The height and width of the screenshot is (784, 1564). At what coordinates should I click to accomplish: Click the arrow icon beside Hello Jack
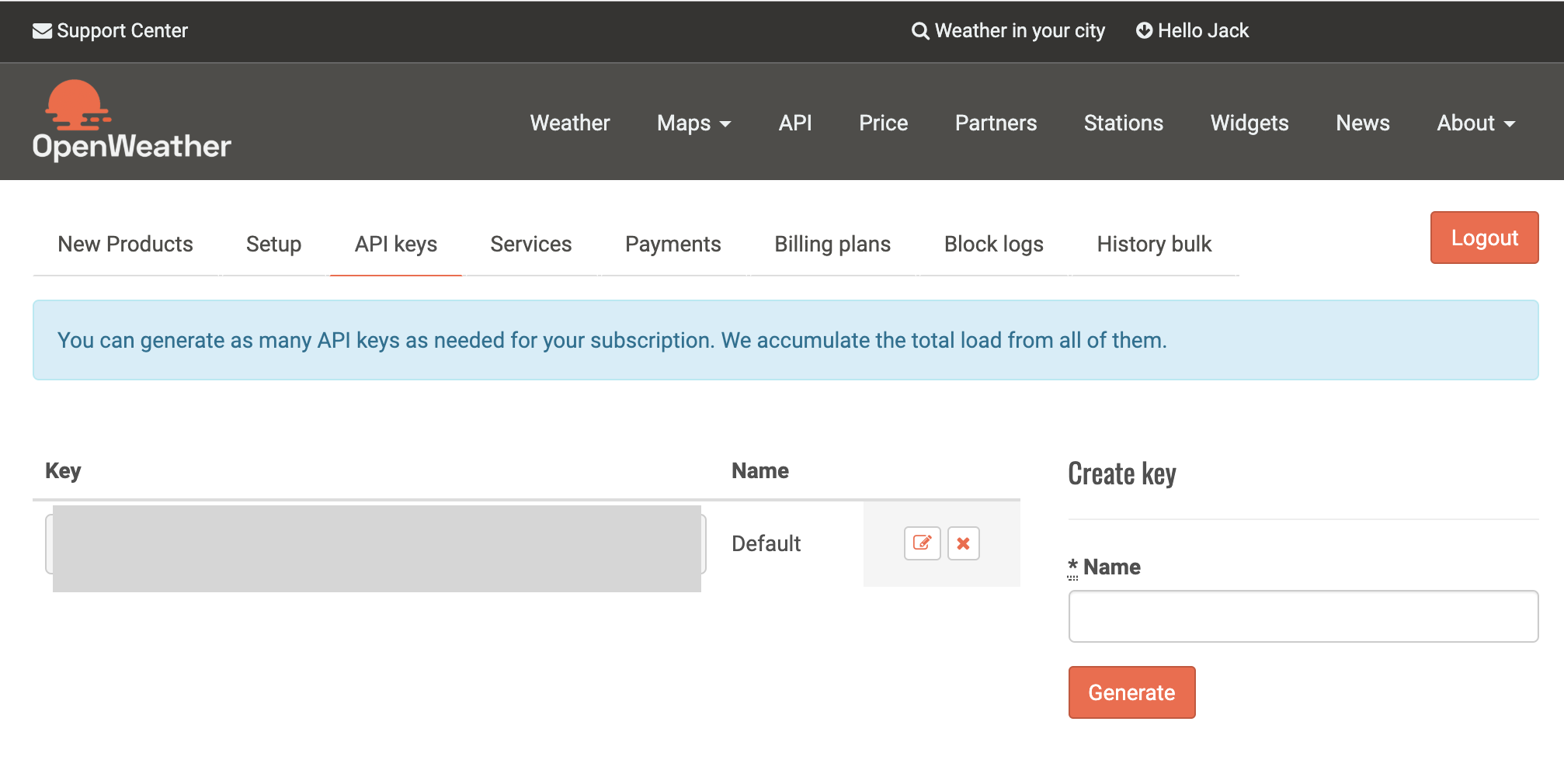(x=1144, y=30)
